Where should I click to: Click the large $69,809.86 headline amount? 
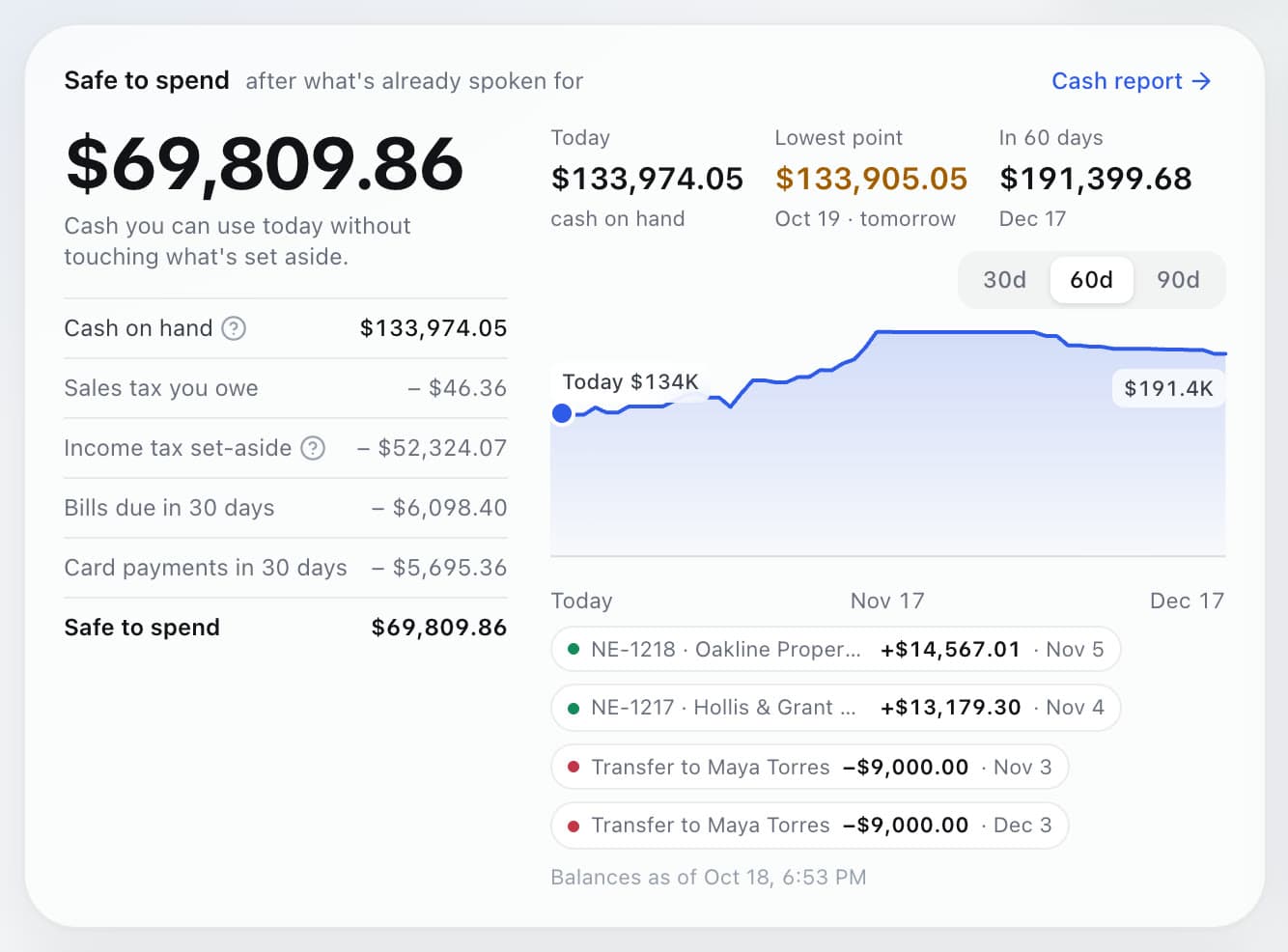[265, 163]
